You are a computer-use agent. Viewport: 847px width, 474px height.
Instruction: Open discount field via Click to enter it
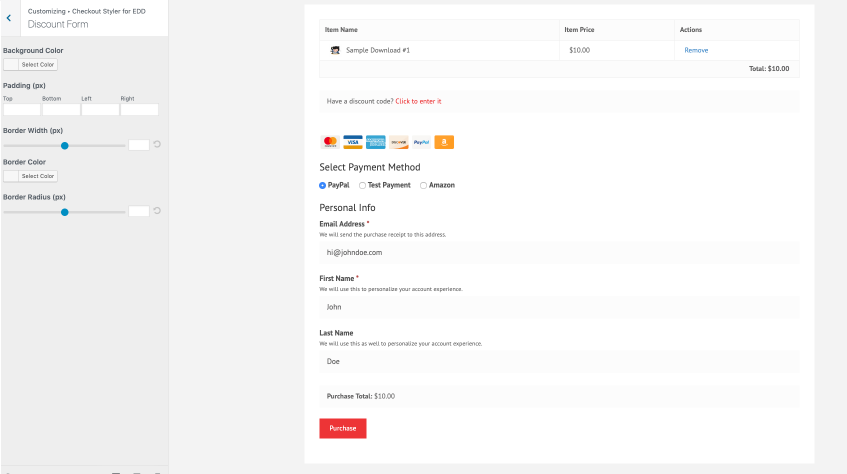[418, 101]
